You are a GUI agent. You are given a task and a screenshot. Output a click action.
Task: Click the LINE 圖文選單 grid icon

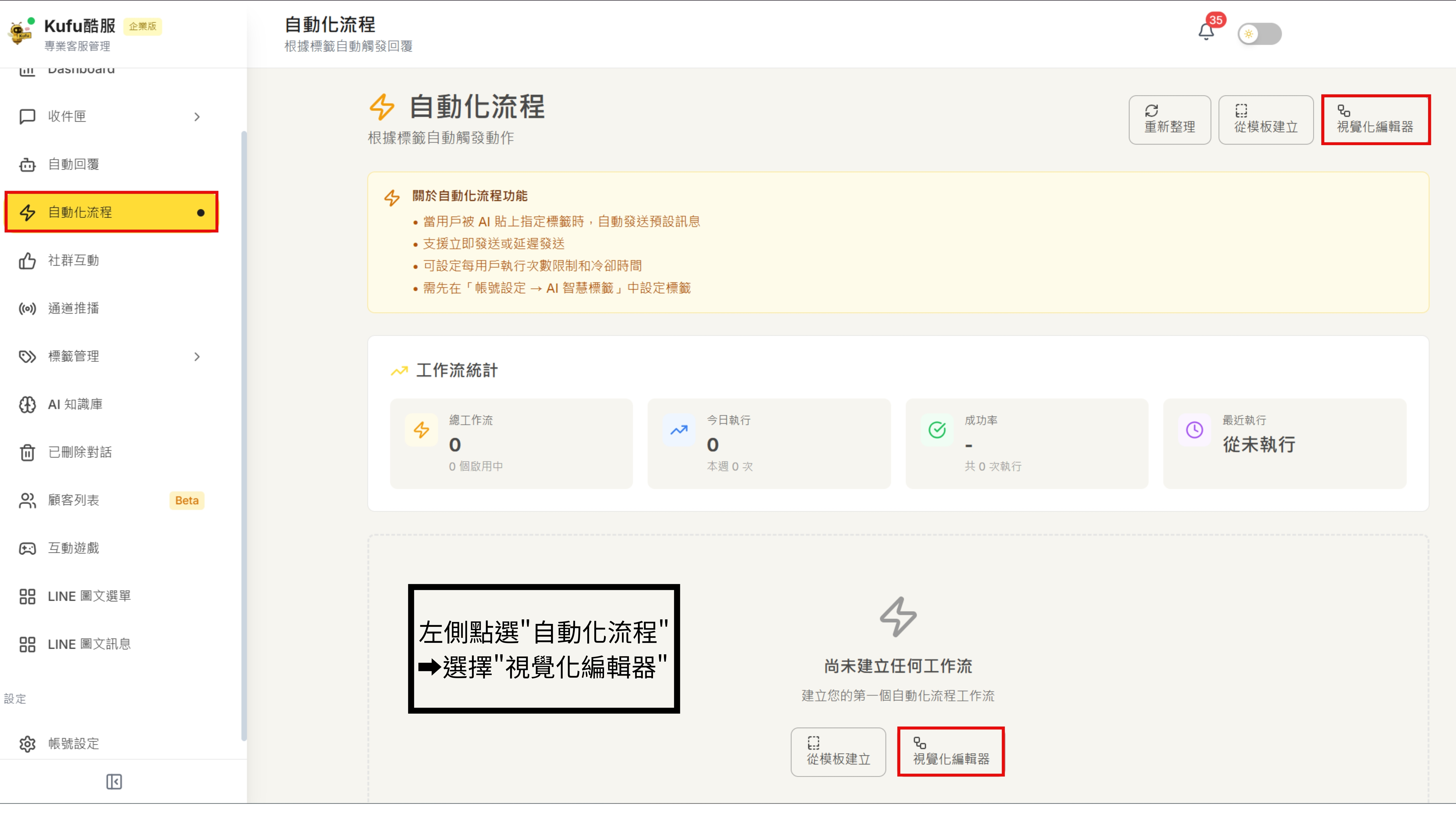pos(27,596)
